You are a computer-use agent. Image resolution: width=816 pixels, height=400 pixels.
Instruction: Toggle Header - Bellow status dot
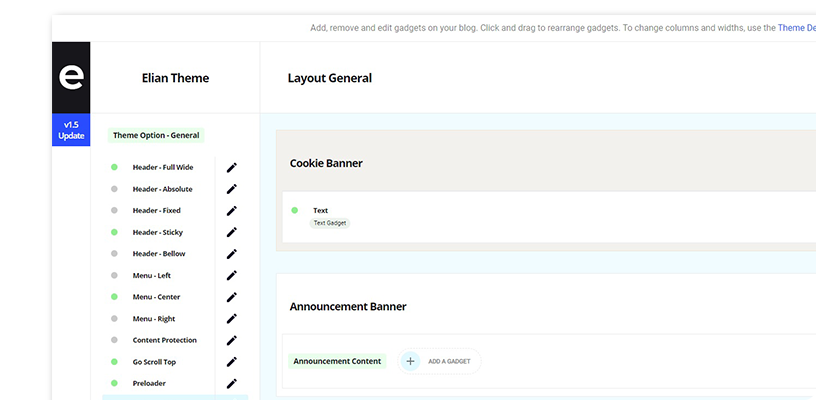click(x=114, y=253)
